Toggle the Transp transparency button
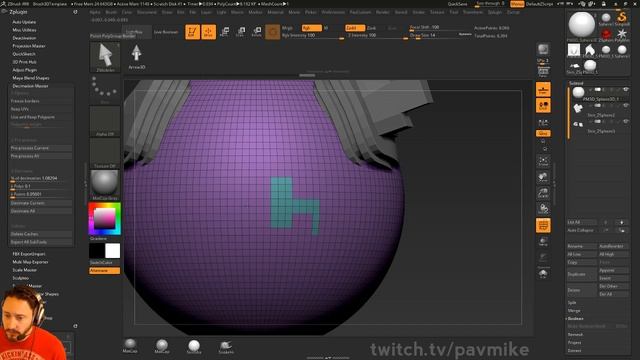Viewport: 640px width, 360px height. (x=543, y=242)
